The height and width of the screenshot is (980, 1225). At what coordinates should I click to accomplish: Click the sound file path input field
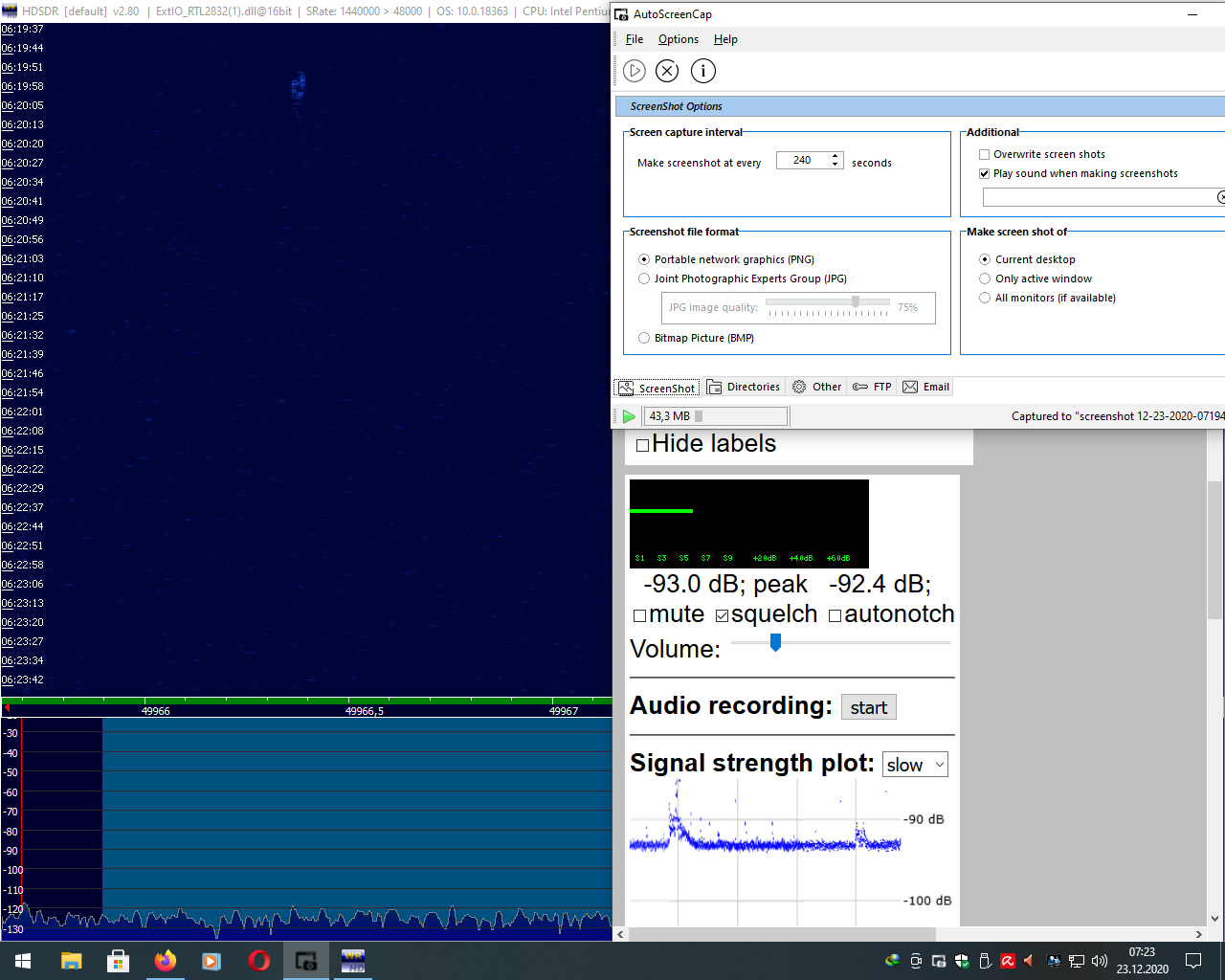pyautogui.click(x=1100, y=197)
